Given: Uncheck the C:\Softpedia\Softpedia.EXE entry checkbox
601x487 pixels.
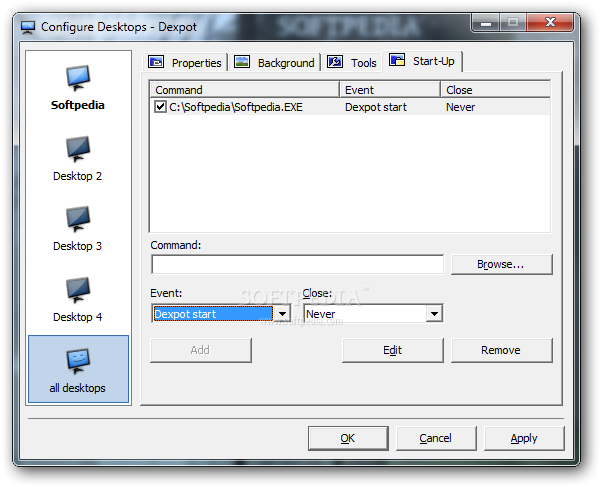Looking at the screenshot, I should point(160,107).
